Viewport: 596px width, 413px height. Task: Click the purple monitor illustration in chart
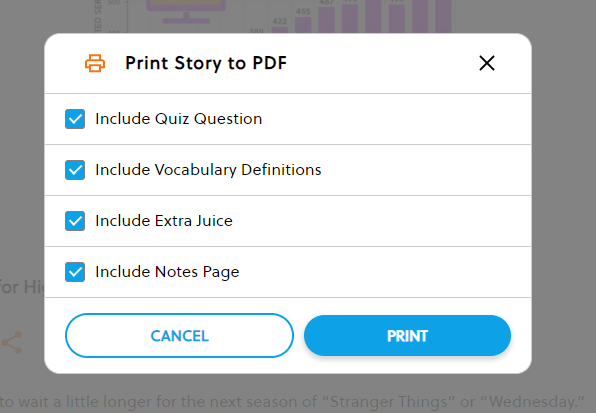pyautogui.click(x=186, y=11)
